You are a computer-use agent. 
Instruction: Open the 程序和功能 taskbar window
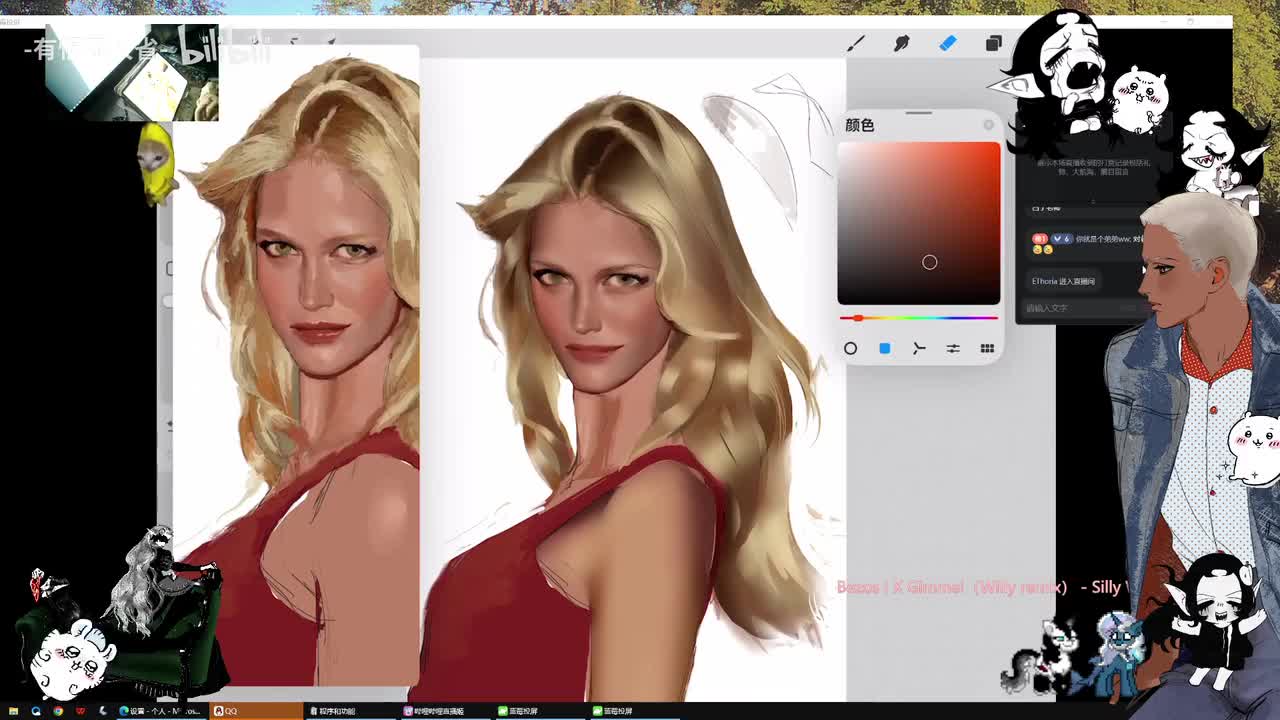(x=350, y=711)
